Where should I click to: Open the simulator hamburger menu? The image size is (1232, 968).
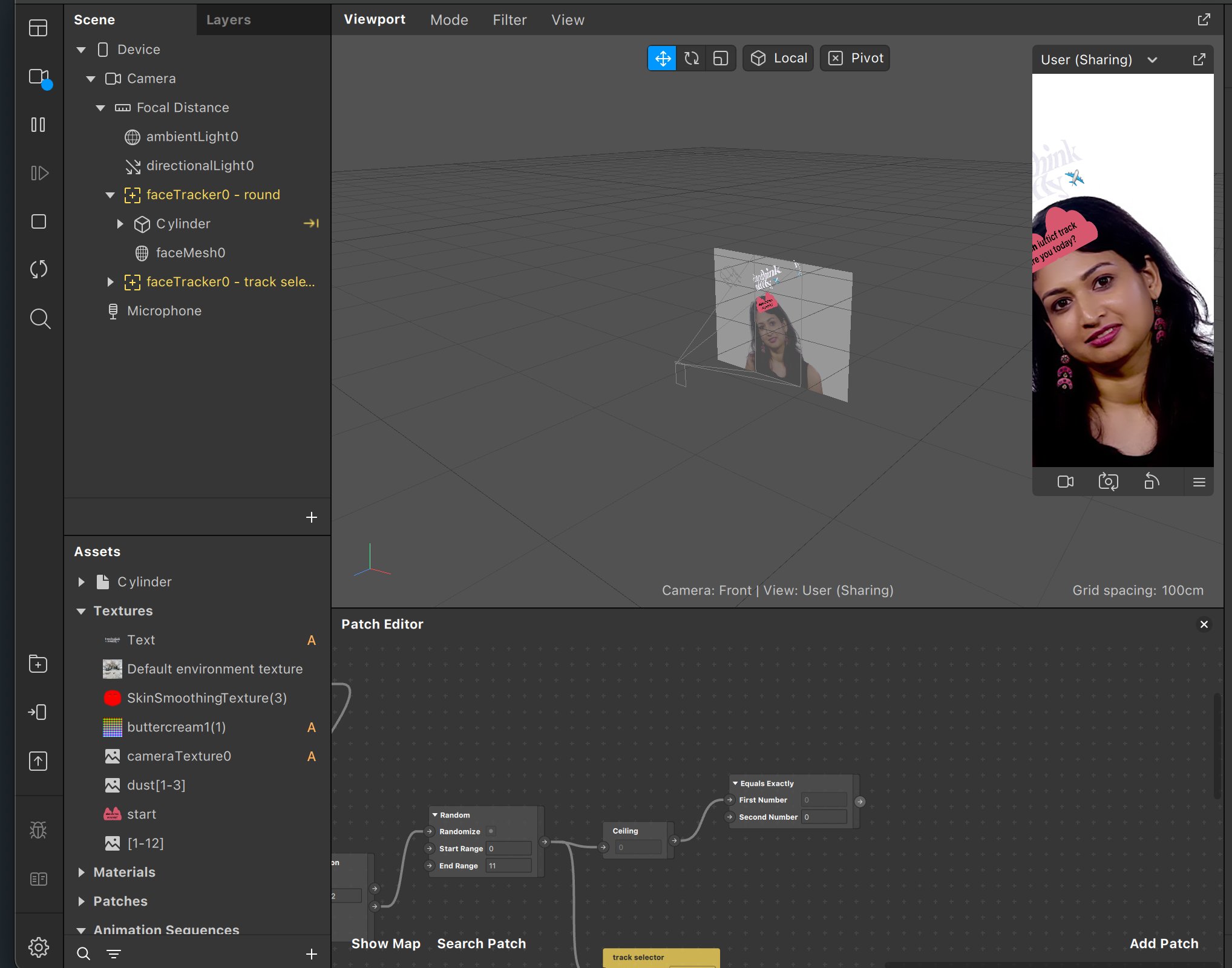click(x=1199, y=482)
